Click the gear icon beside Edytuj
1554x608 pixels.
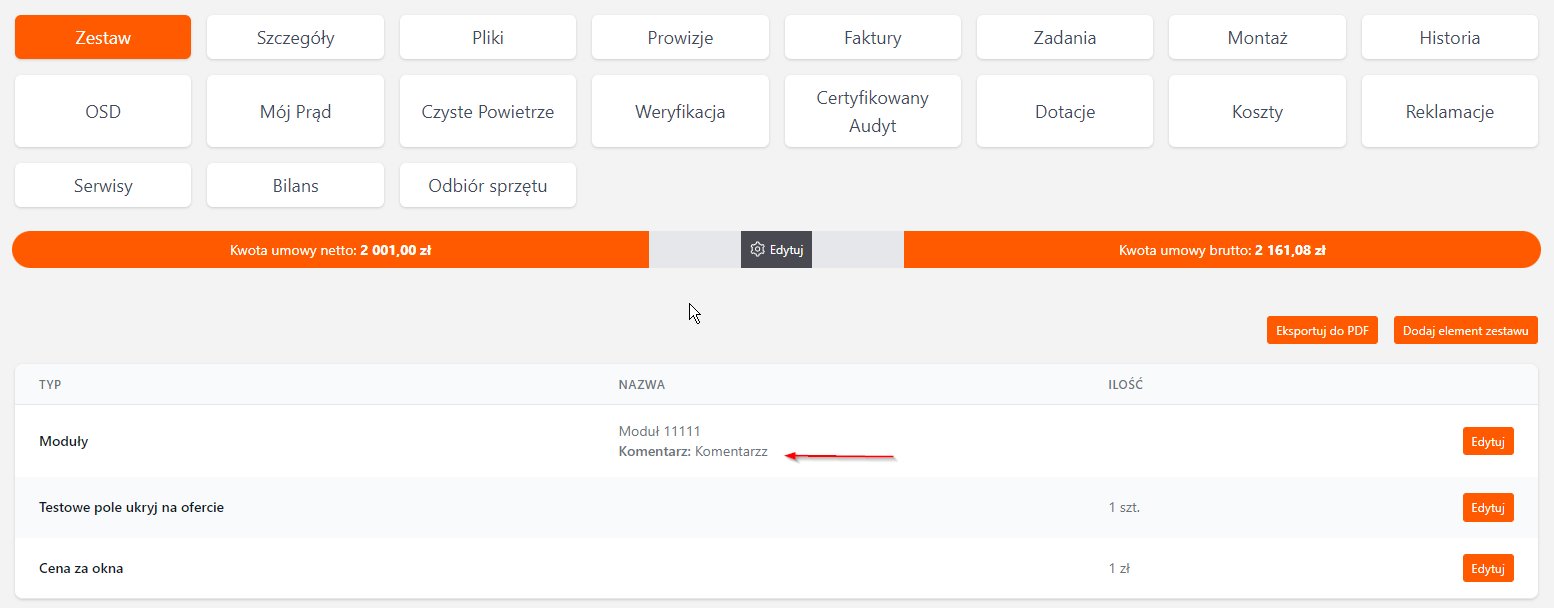point(757,249)
